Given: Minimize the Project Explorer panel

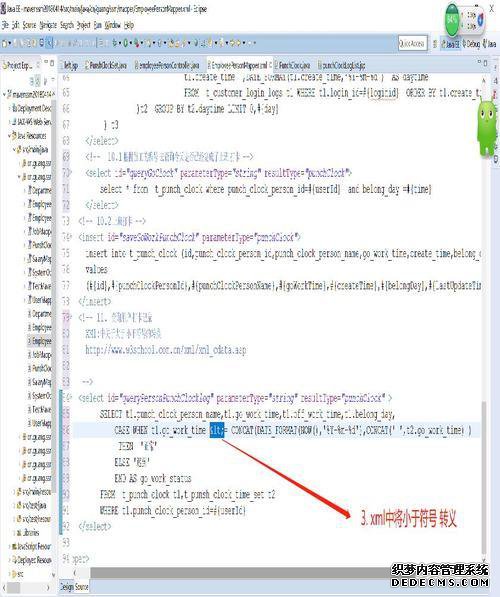Looking at the screenshot, I should [x=46, y=62].
